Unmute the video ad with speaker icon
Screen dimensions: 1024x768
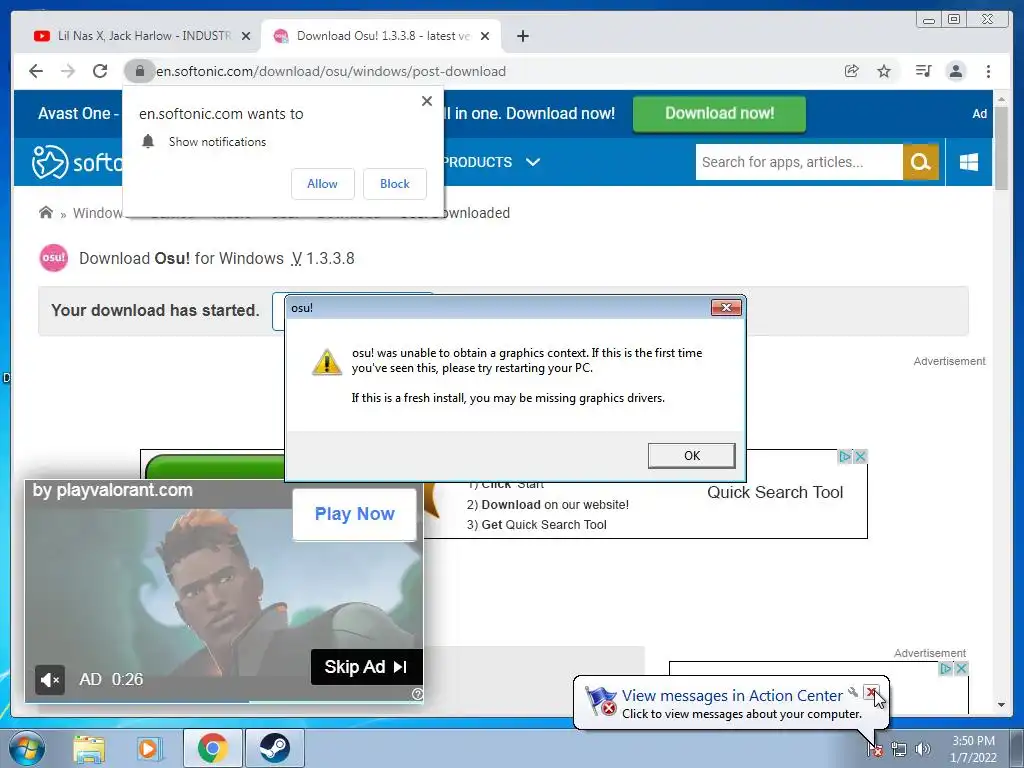coord(50,680)
